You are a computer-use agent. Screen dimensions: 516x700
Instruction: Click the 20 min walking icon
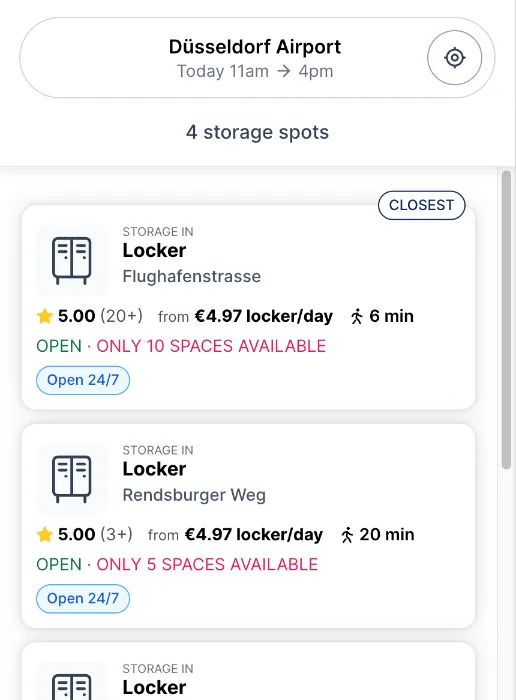(347, 535)
